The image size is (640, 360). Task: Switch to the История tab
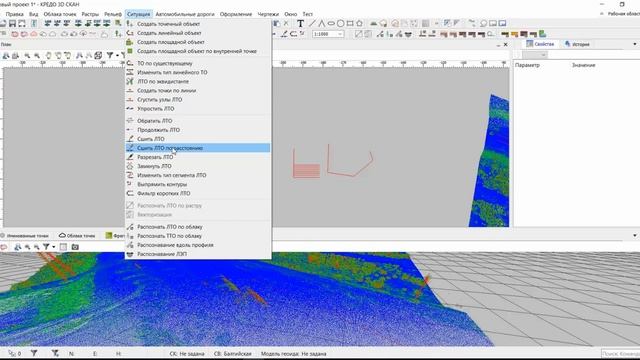click(x=577, y=44)
